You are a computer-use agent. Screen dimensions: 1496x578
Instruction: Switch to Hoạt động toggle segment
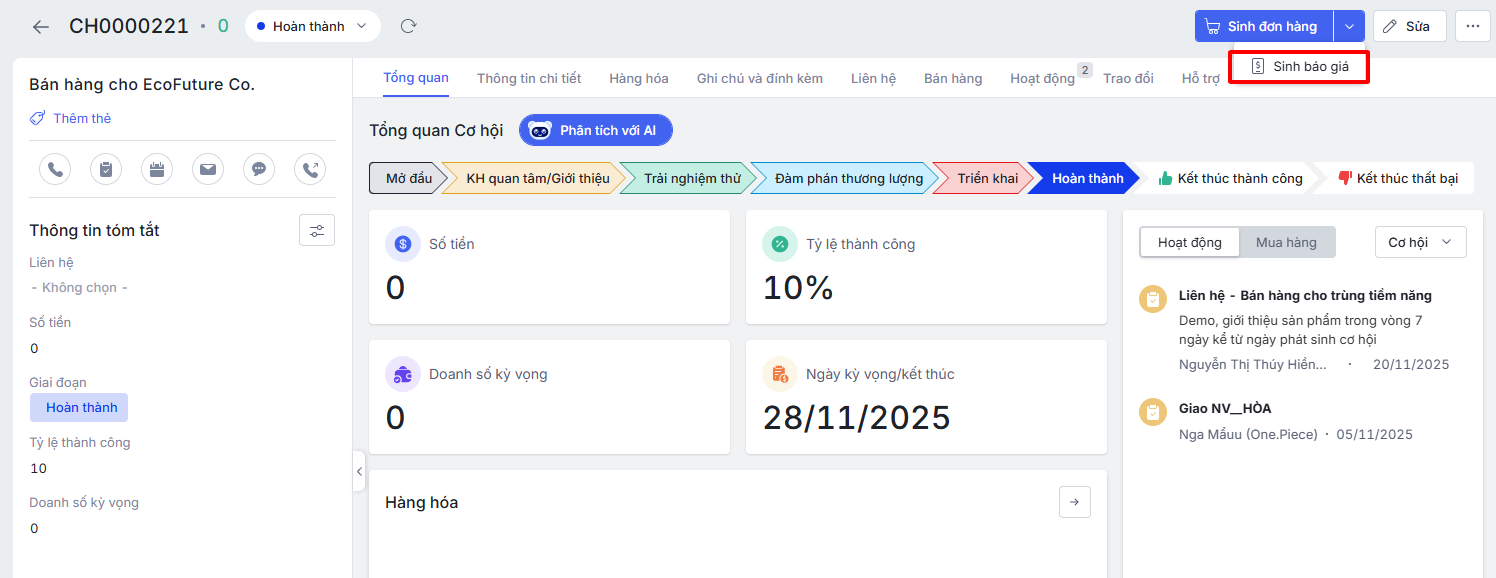pyautogui.click(x=1190, y=242)
